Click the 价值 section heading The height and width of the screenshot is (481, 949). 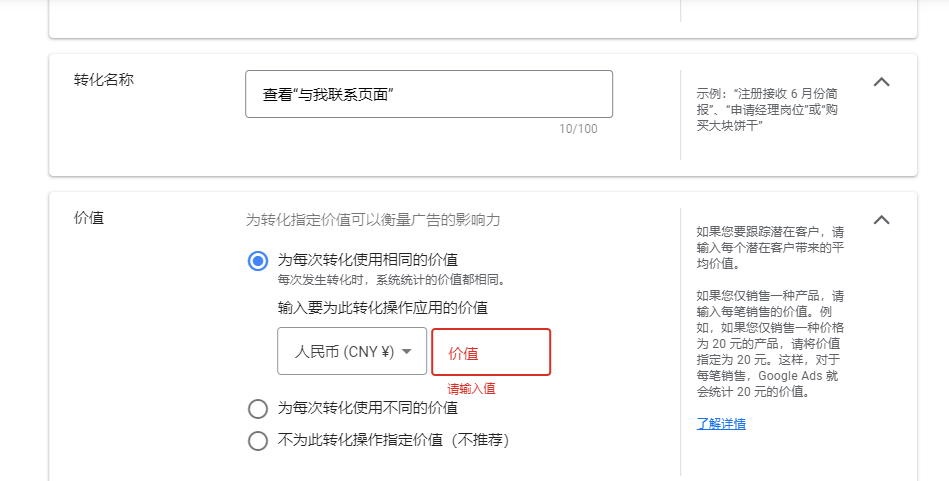(x=88, y=218)
